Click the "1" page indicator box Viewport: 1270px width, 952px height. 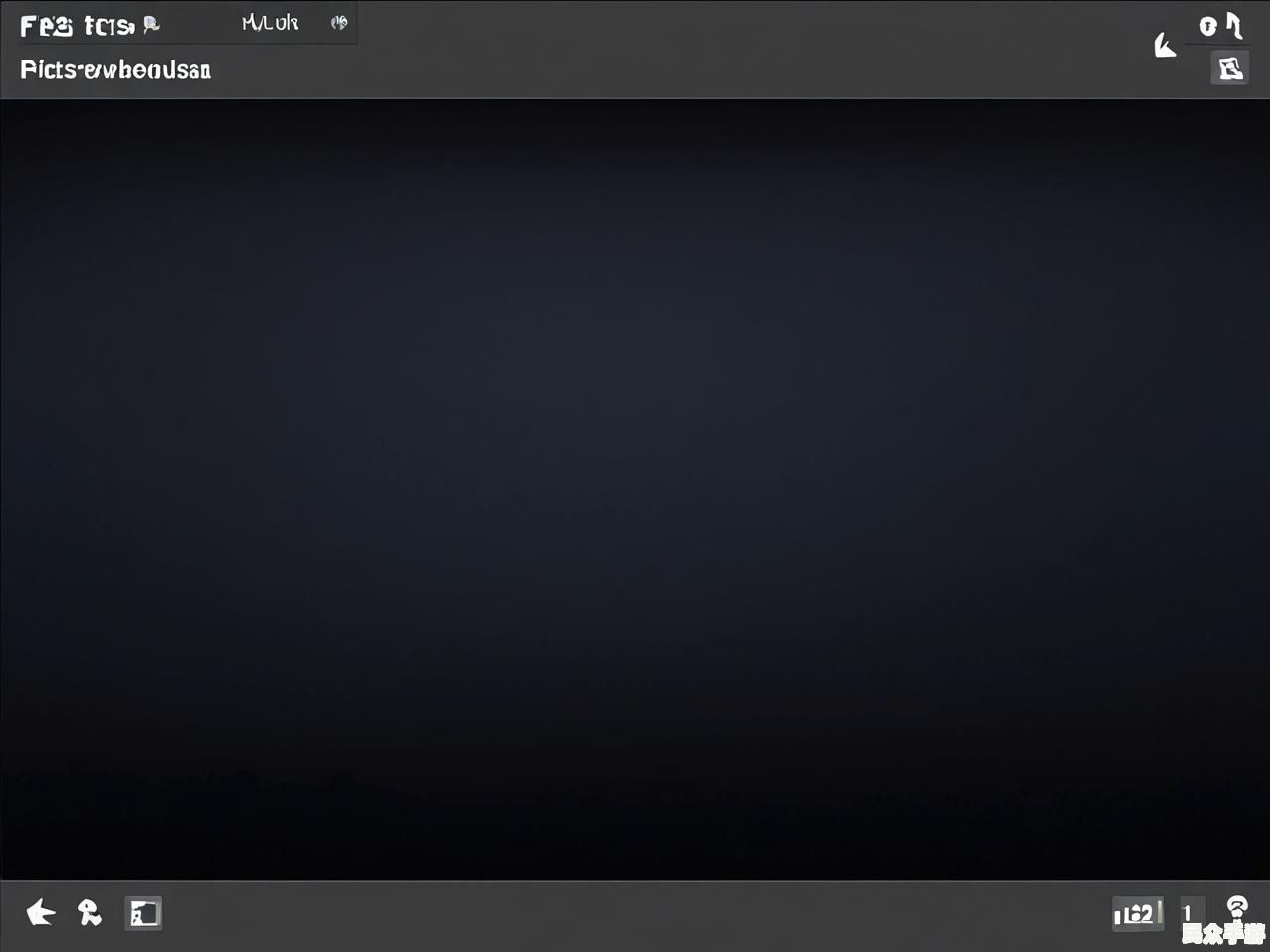point(1191,912)
